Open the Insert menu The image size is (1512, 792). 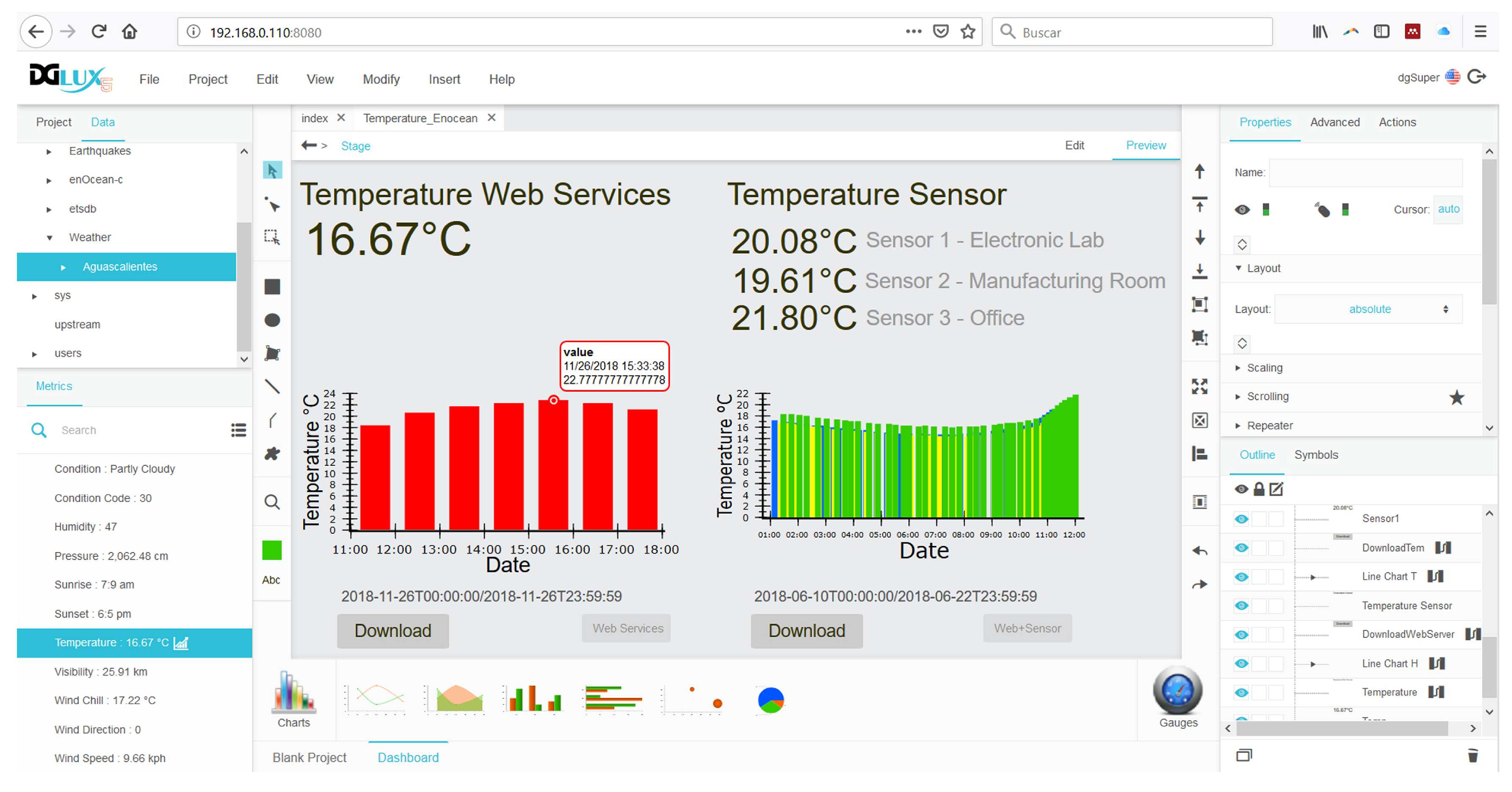click(444, 79)
